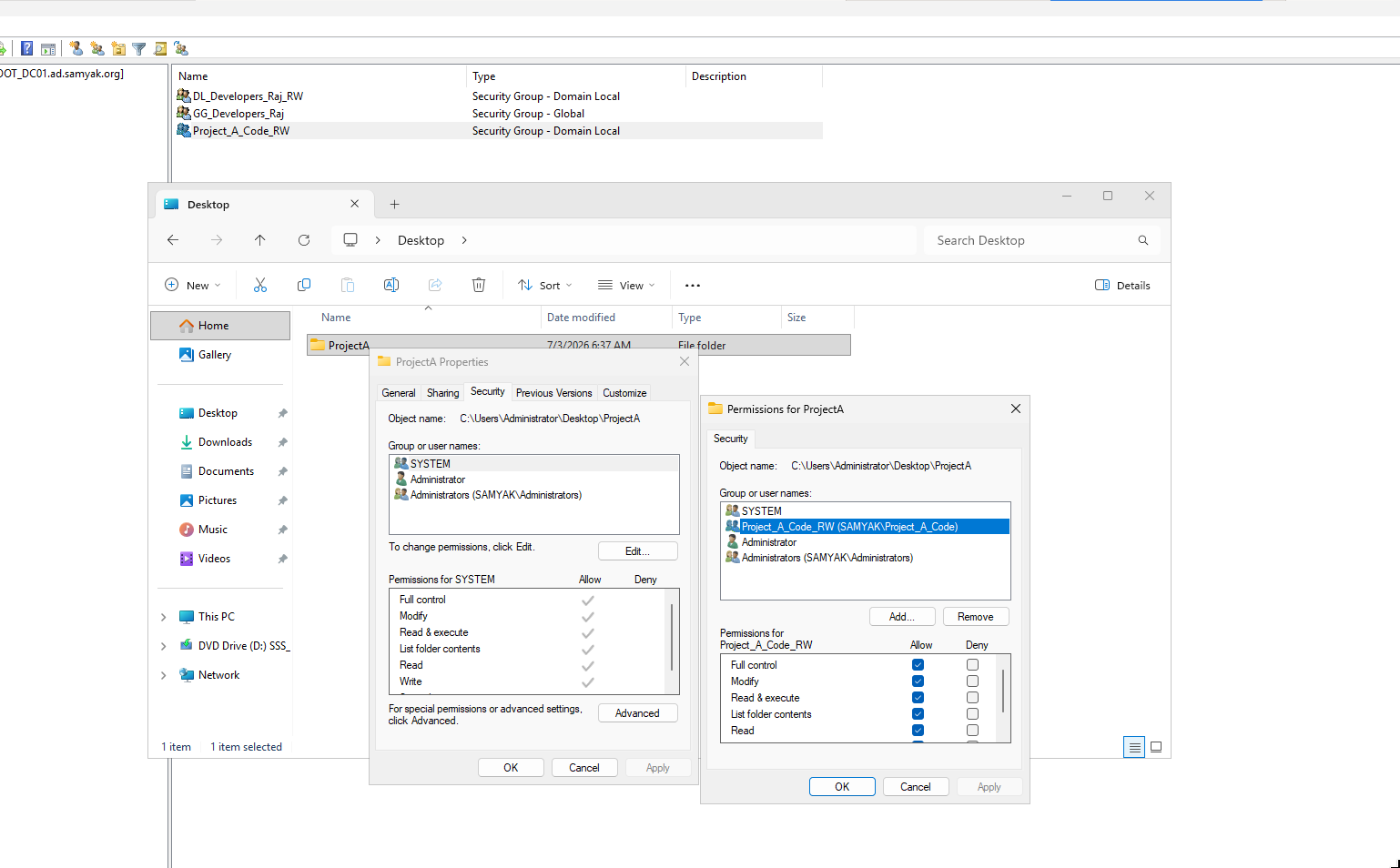Image resolution: width=1400 pixels, height=868 pixels.
Task: Create a new user with the toolbar icon
Action: pos(76,48)
